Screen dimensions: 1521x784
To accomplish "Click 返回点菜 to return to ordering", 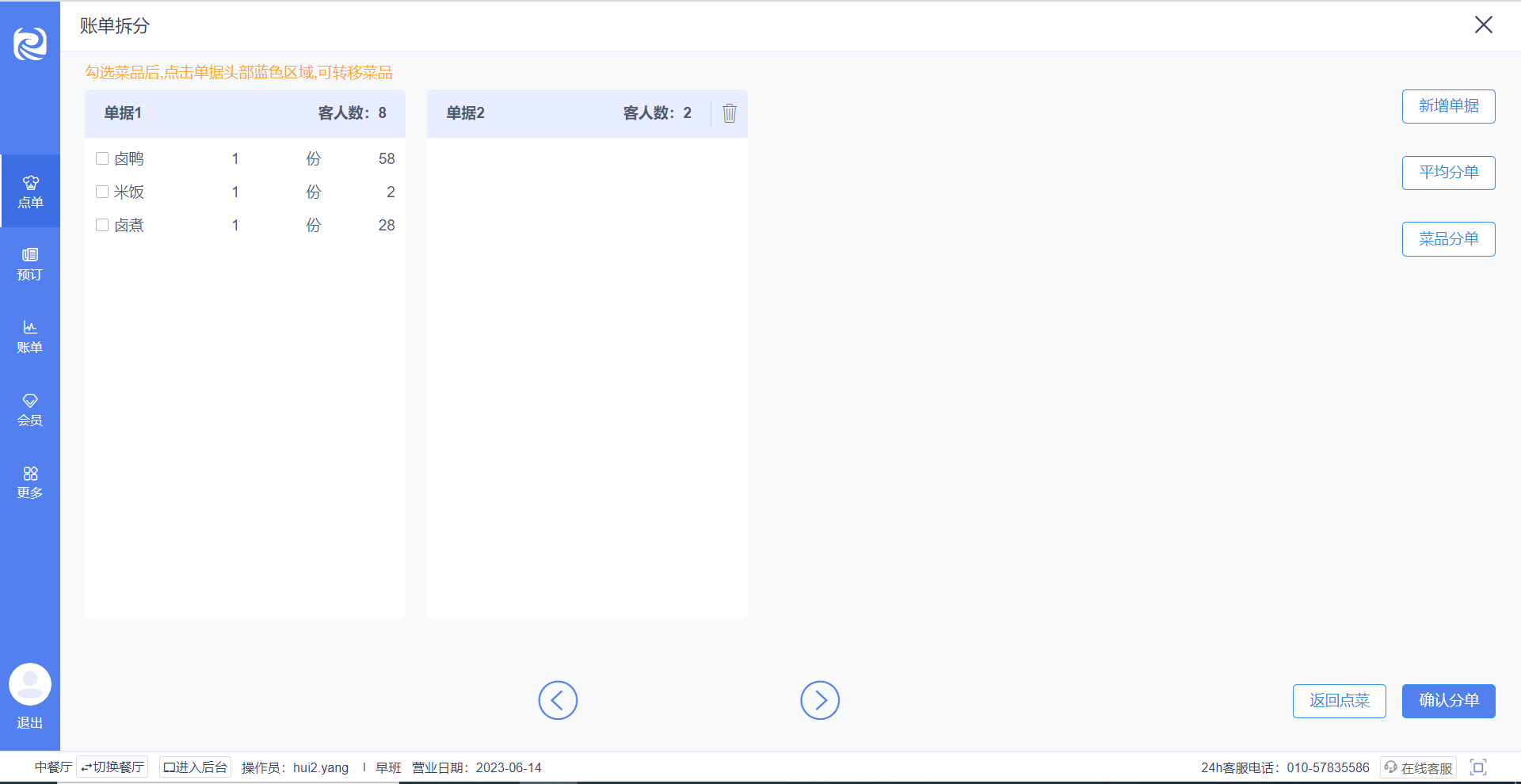I will [x=1340, y=701].
